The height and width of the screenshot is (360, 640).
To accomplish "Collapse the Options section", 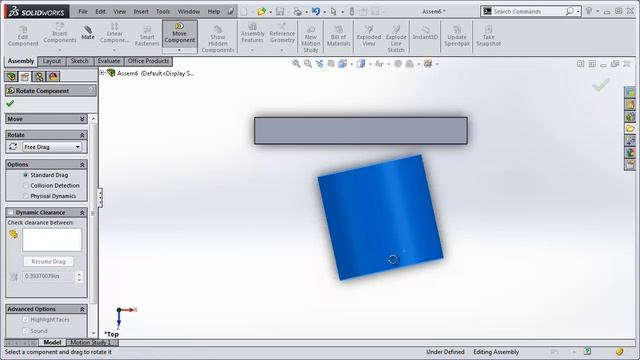I will [x=82, y=164].
